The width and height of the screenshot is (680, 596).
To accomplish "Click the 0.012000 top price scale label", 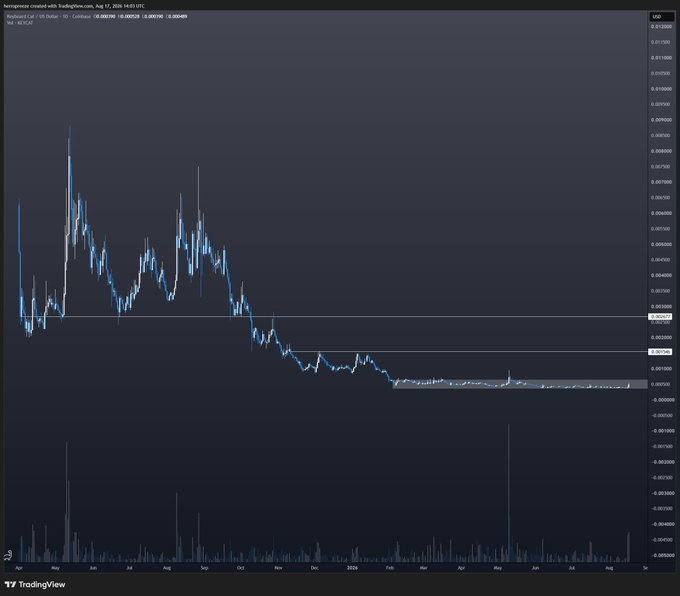I will [661, 26].
